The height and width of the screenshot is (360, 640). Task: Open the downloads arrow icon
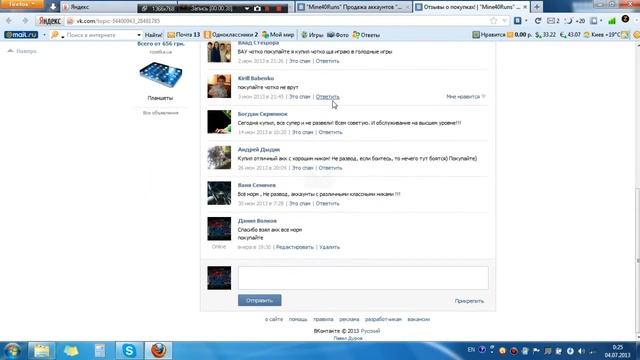point(53,7)
